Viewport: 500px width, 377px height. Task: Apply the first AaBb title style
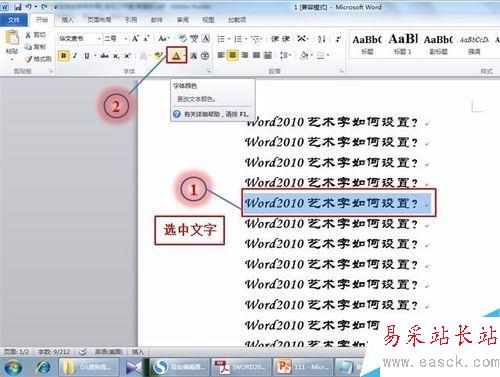pyautogui.click(x=367, y=44)
